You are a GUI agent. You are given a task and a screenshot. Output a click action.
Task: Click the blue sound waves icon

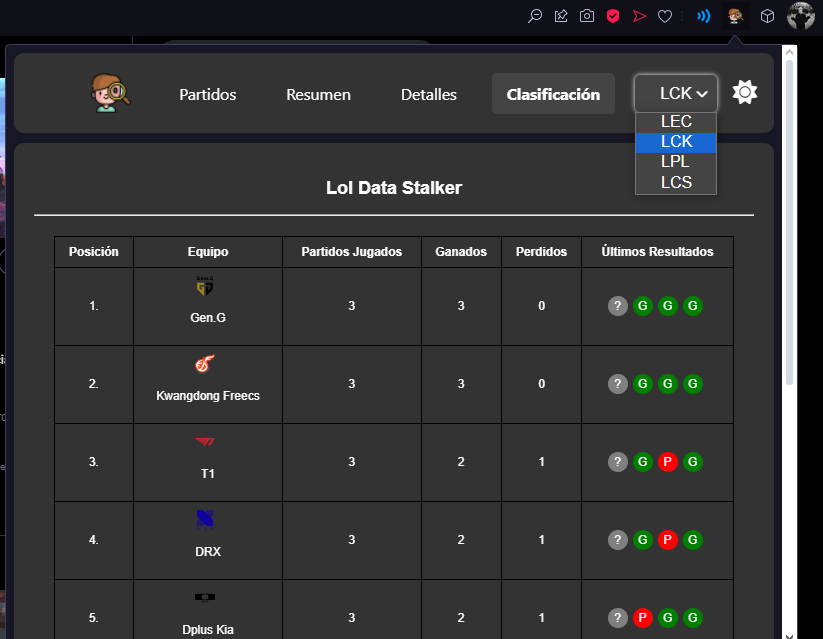click(703, 16)
